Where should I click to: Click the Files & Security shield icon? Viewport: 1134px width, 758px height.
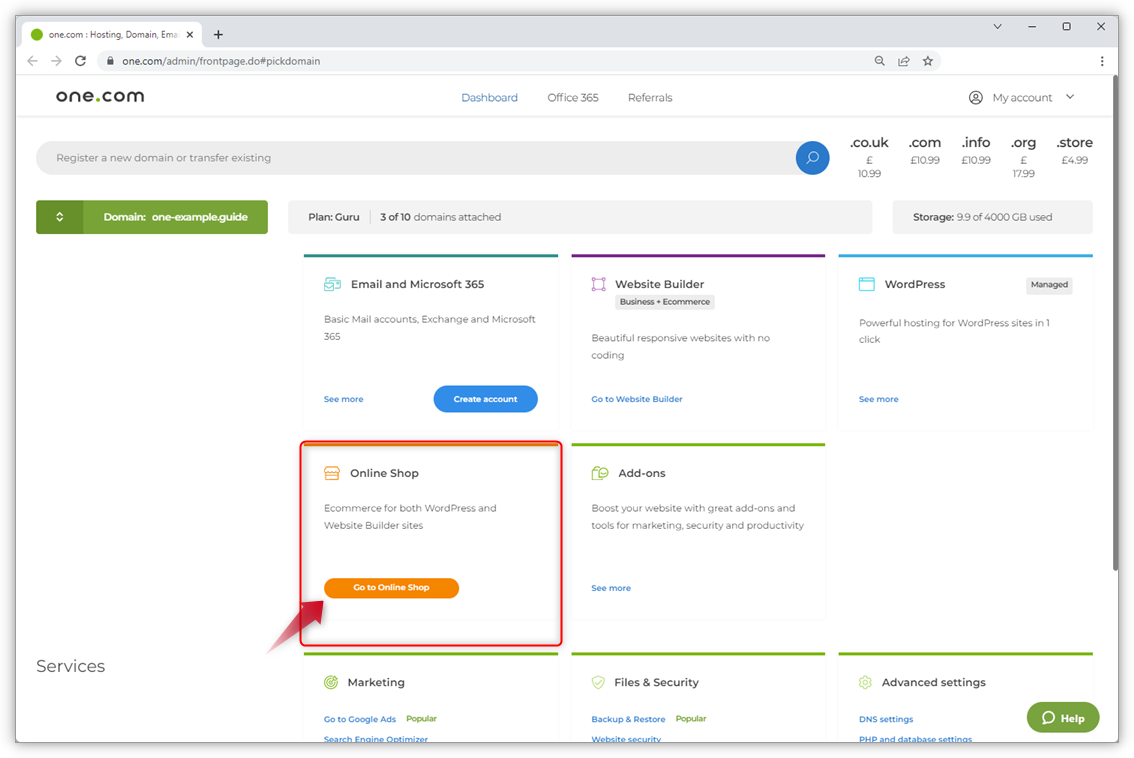tap(598, 682)
